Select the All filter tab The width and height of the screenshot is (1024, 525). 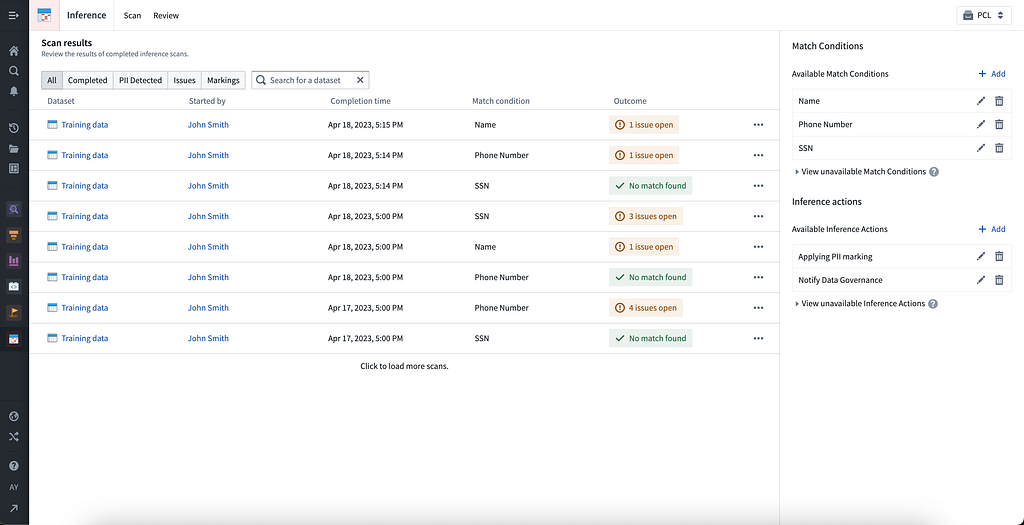click(x=52, y=80)
